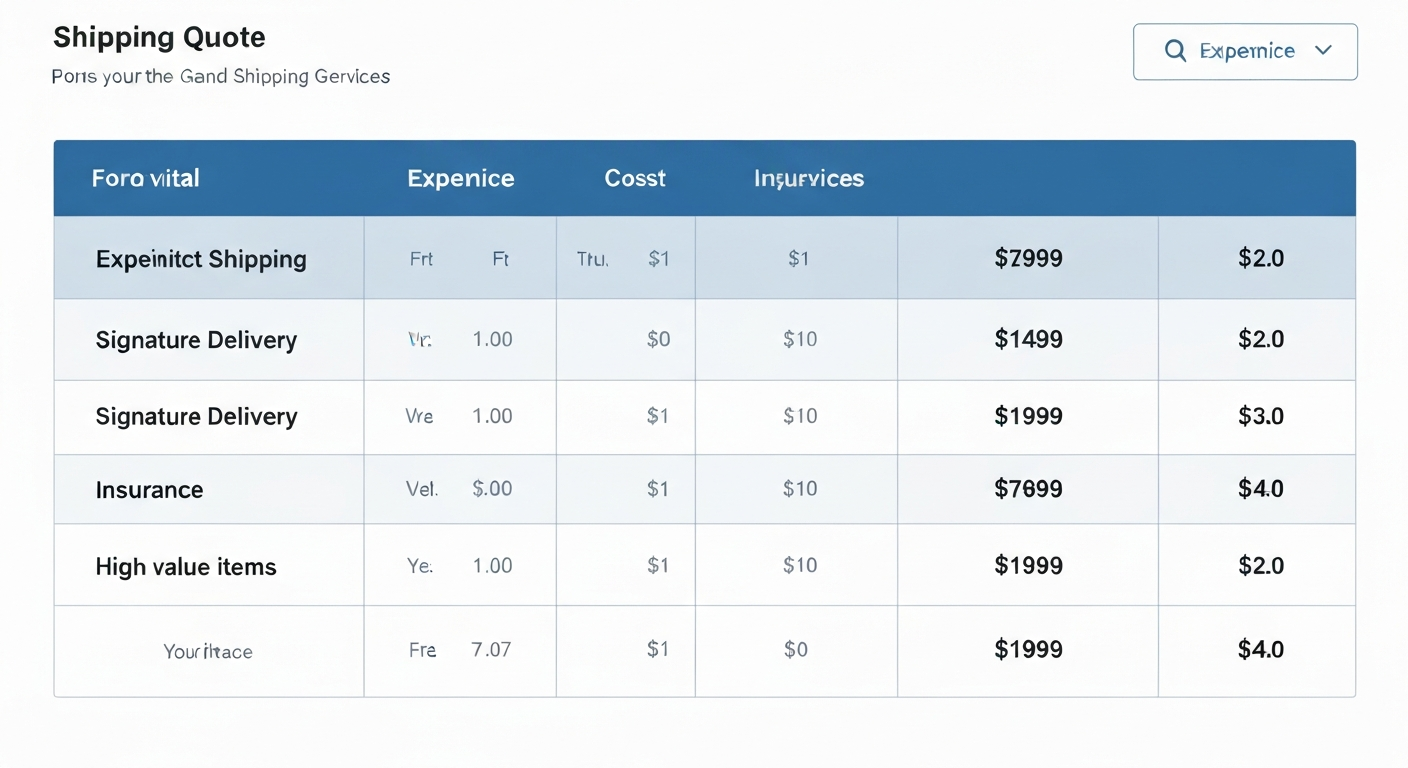The image size is (1408, 768).
Task: Sort table by Cosst column header
Action: click(635, 178)
